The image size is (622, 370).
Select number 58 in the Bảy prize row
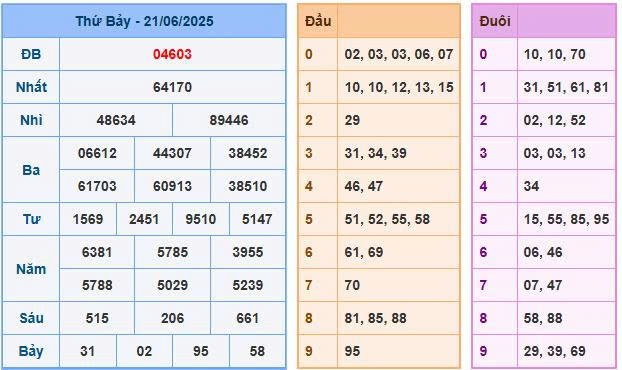[x=257, y=351]
